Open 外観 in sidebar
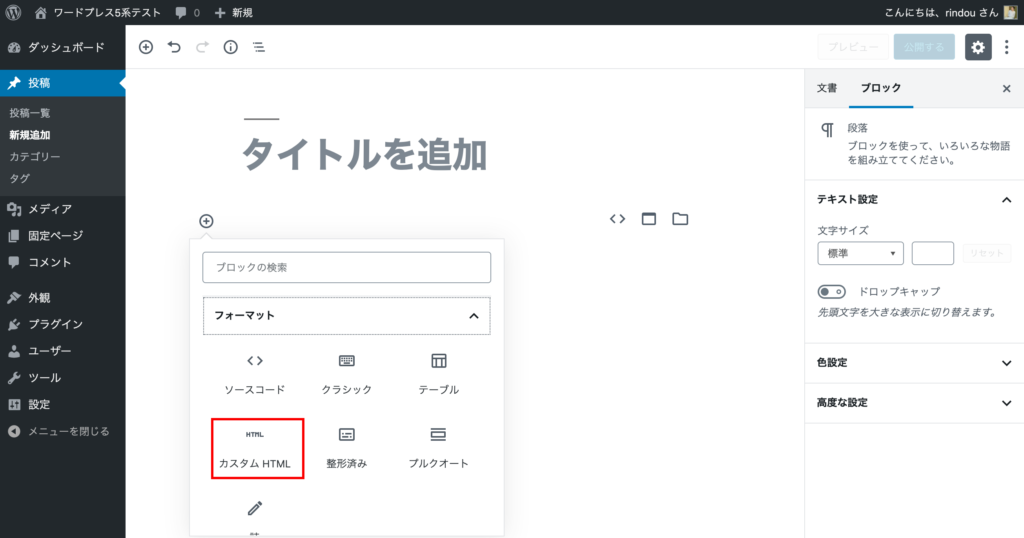Screen dimensions: 1024x538 (x=63, y=298)
